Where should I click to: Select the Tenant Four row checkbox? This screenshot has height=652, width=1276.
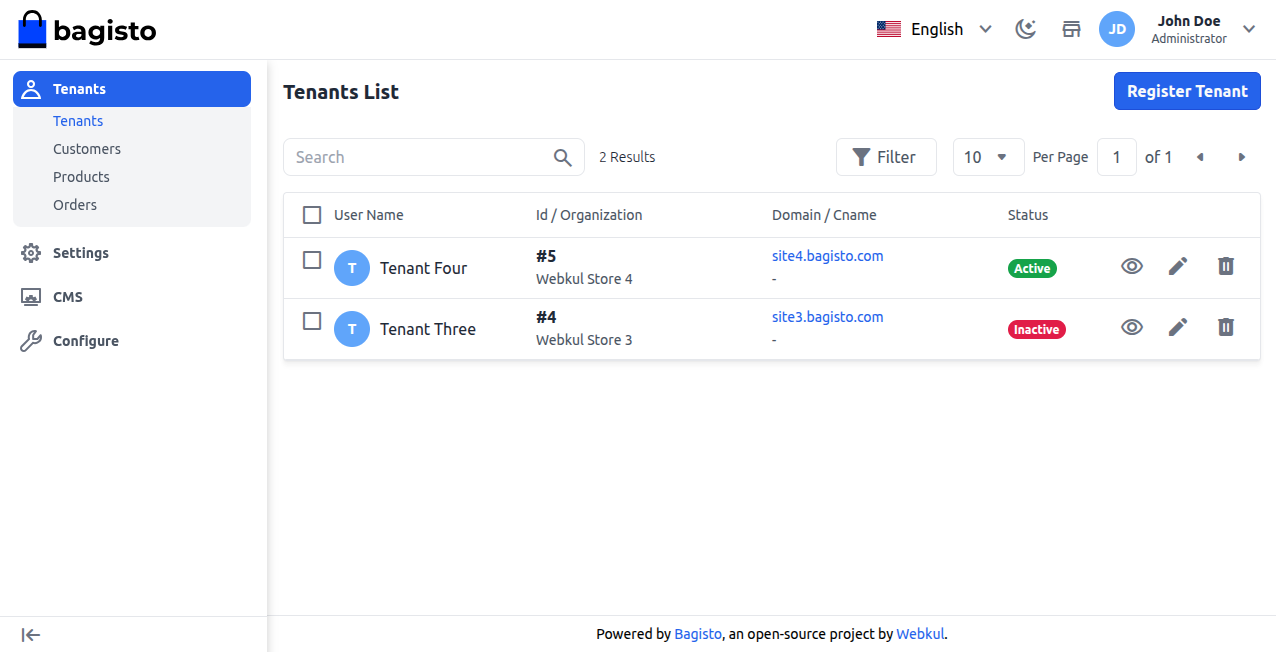coord(312,260)
